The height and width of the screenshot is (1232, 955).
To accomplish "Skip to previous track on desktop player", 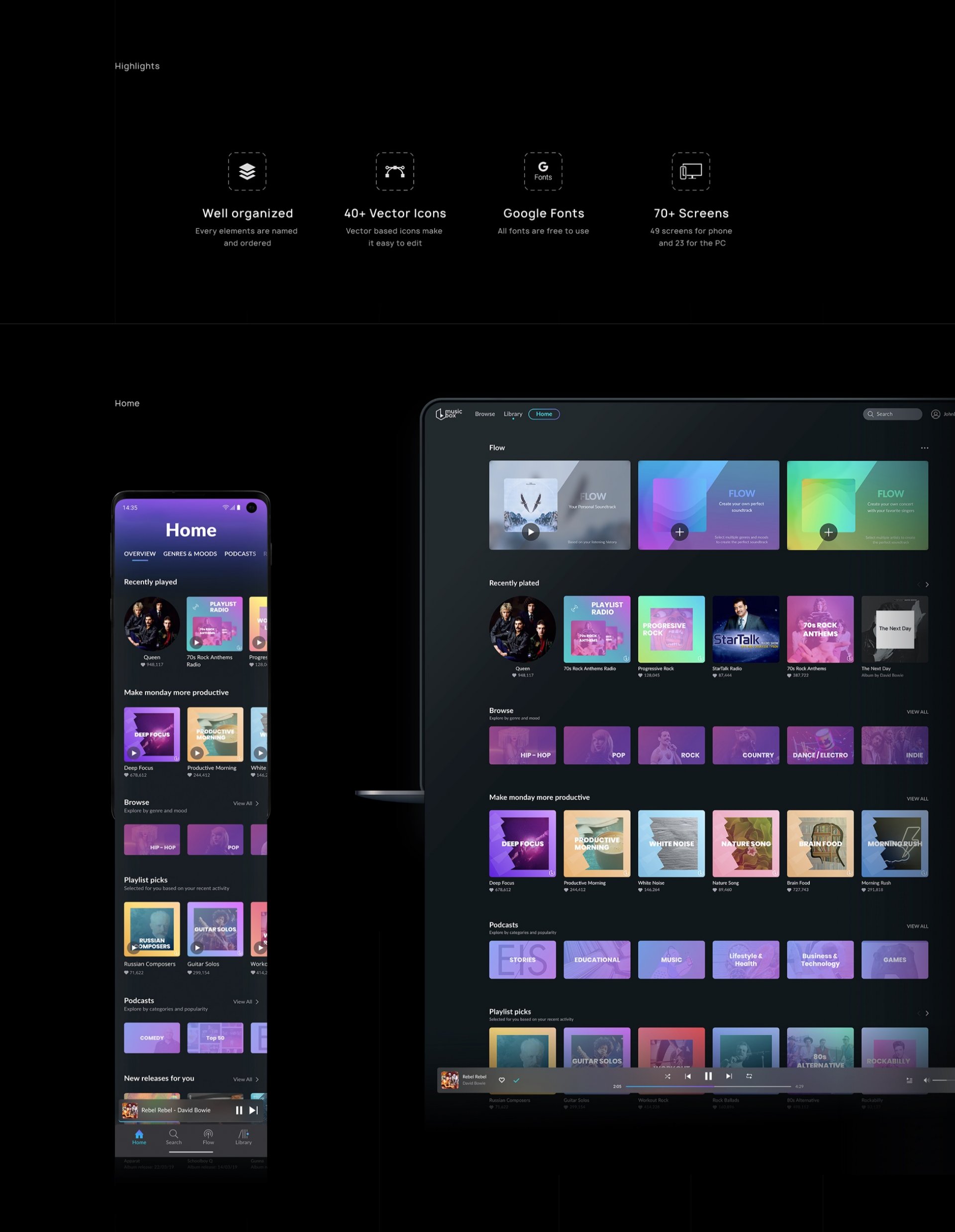I will tap(688, 1076).
